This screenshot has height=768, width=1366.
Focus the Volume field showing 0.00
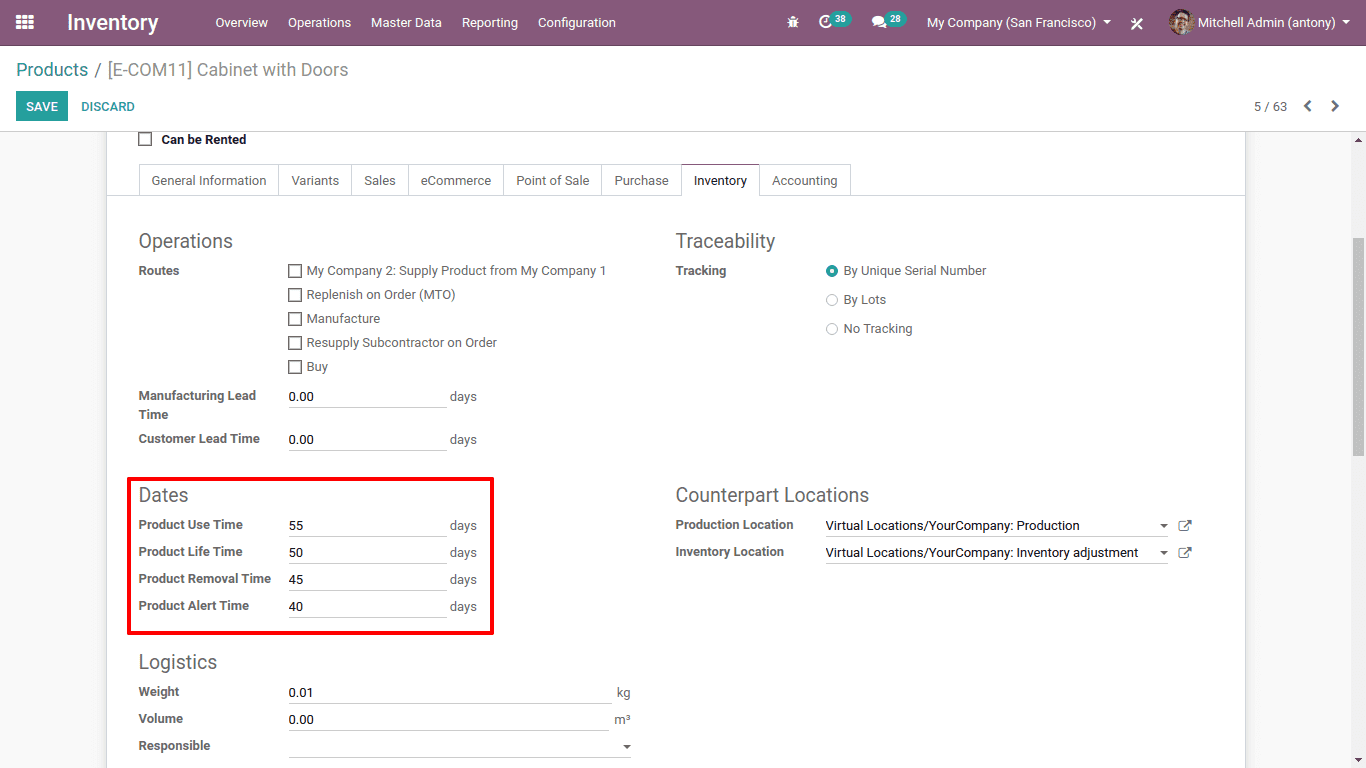[450, 720]
